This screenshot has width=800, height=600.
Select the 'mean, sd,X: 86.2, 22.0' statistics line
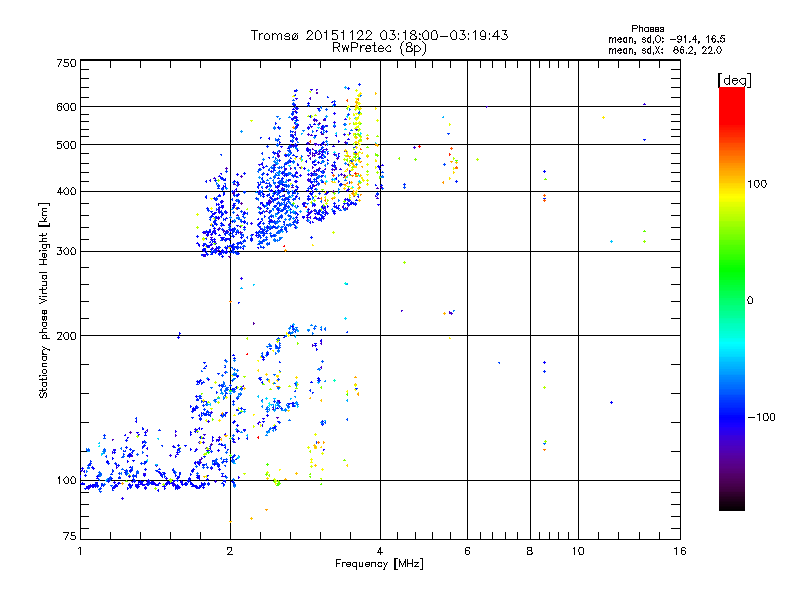pos(665,50)
